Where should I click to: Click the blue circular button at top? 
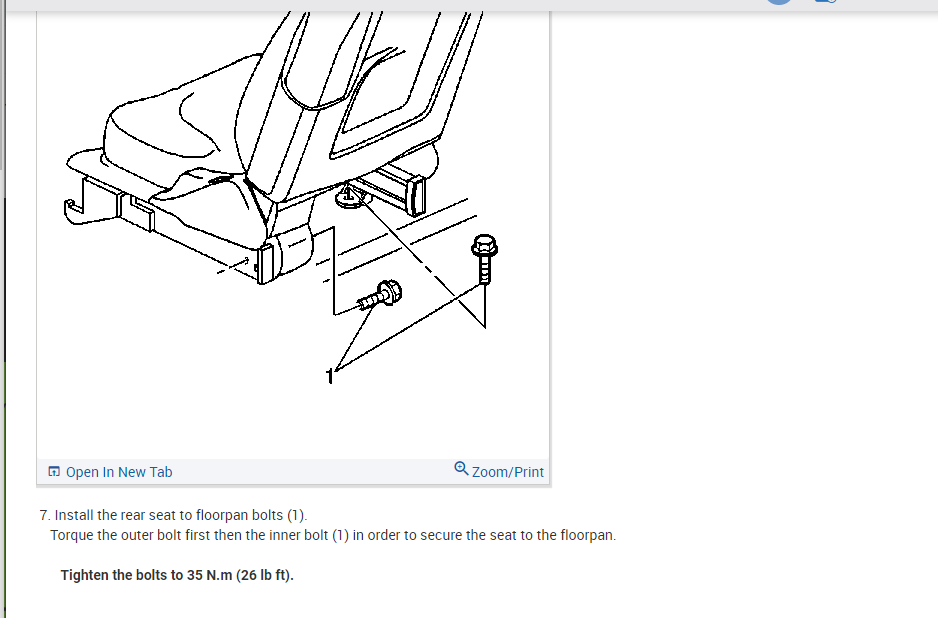click(x=779, y=2)
